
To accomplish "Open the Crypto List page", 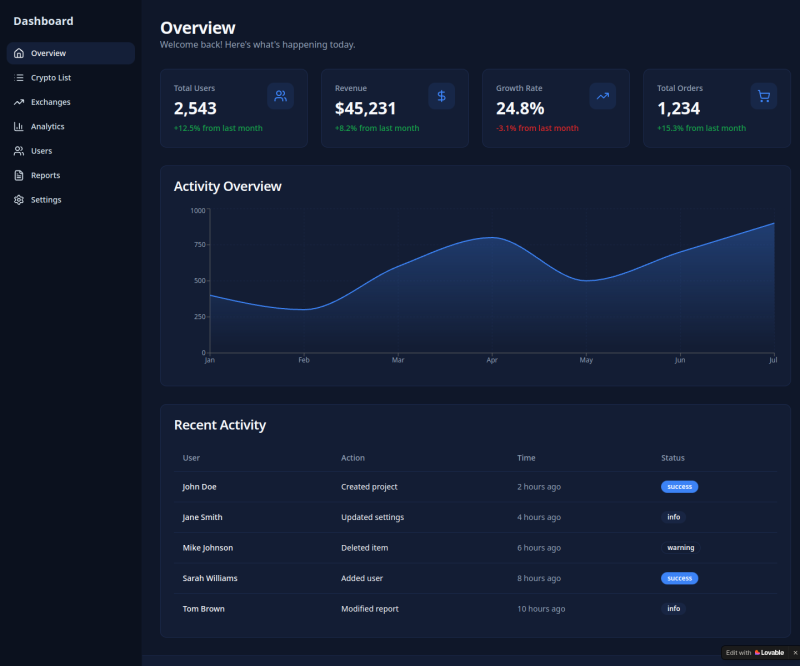I will point(71,78).
